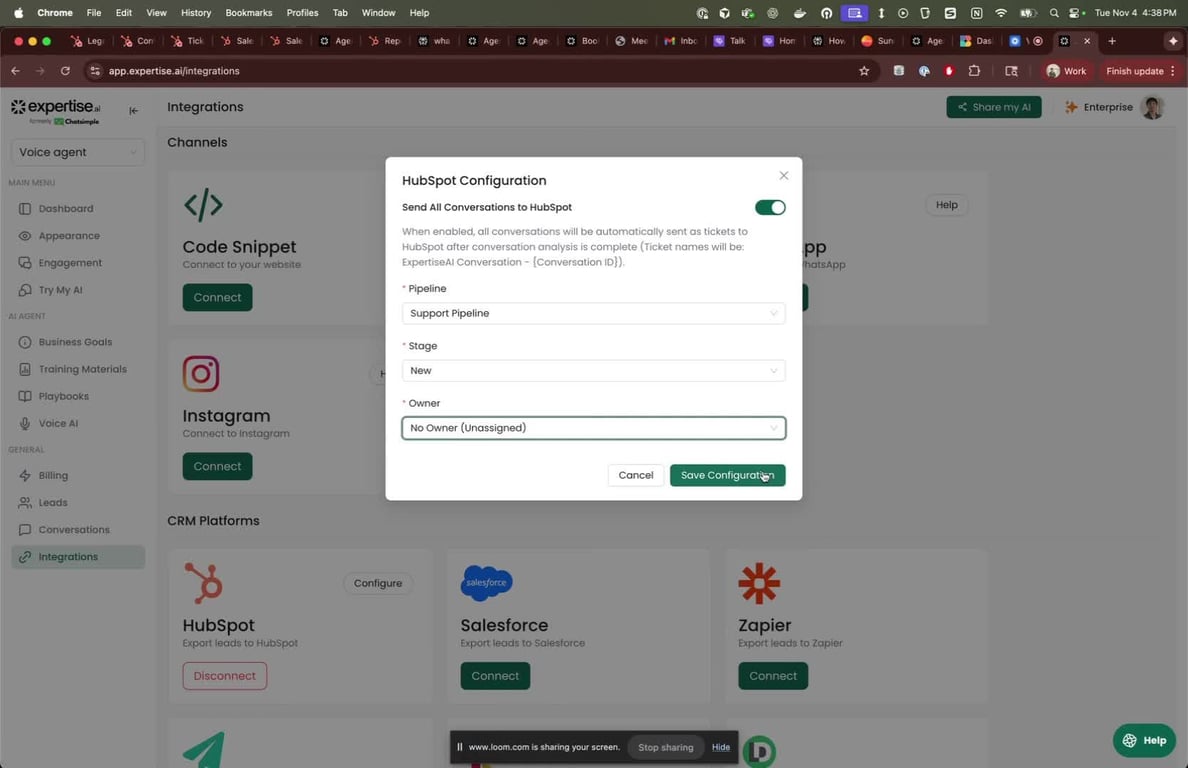Click the Integrations link icon in sidebar
The width and height of the screenshot is (1188, 768).
point(25,557)
